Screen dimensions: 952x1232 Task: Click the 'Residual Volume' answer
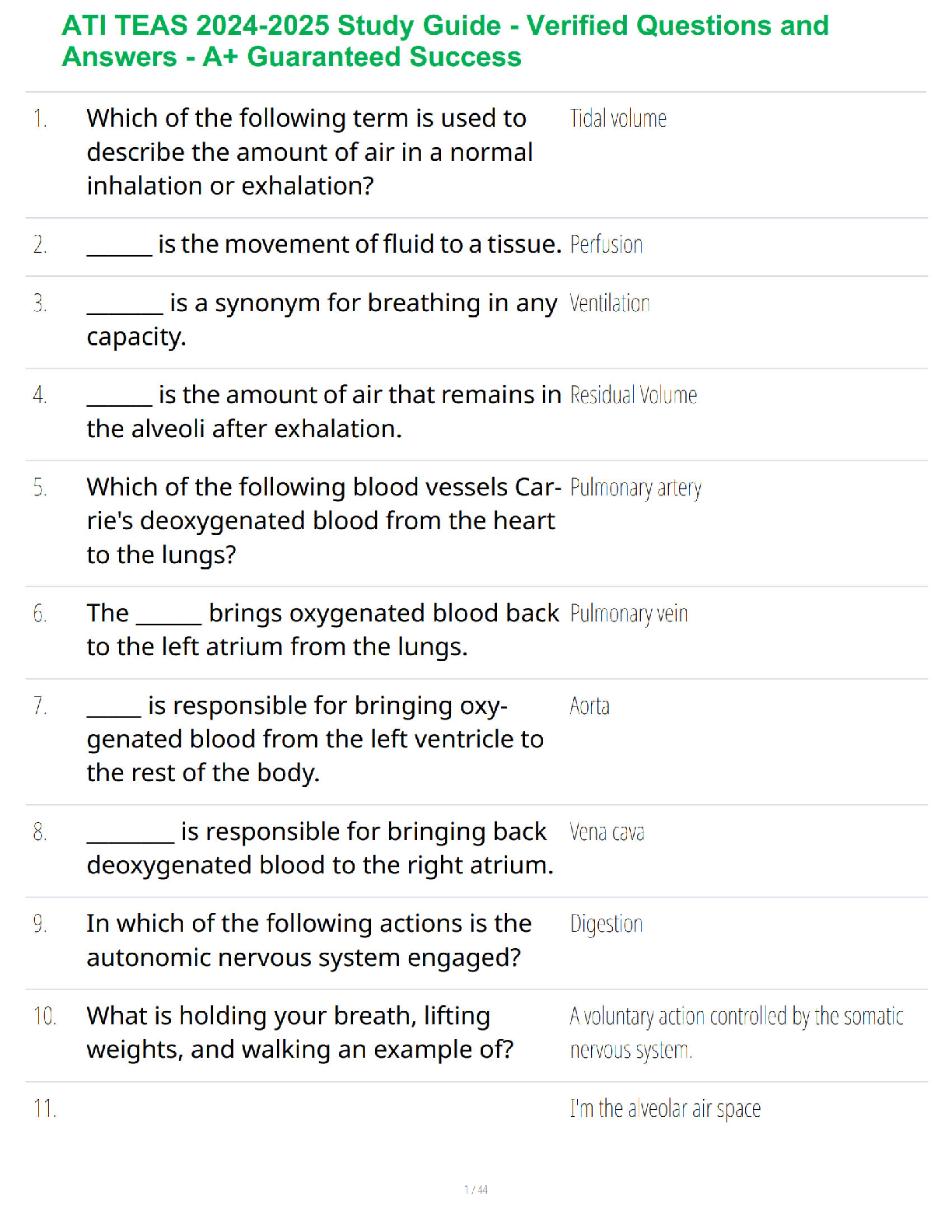pos(634,395)
